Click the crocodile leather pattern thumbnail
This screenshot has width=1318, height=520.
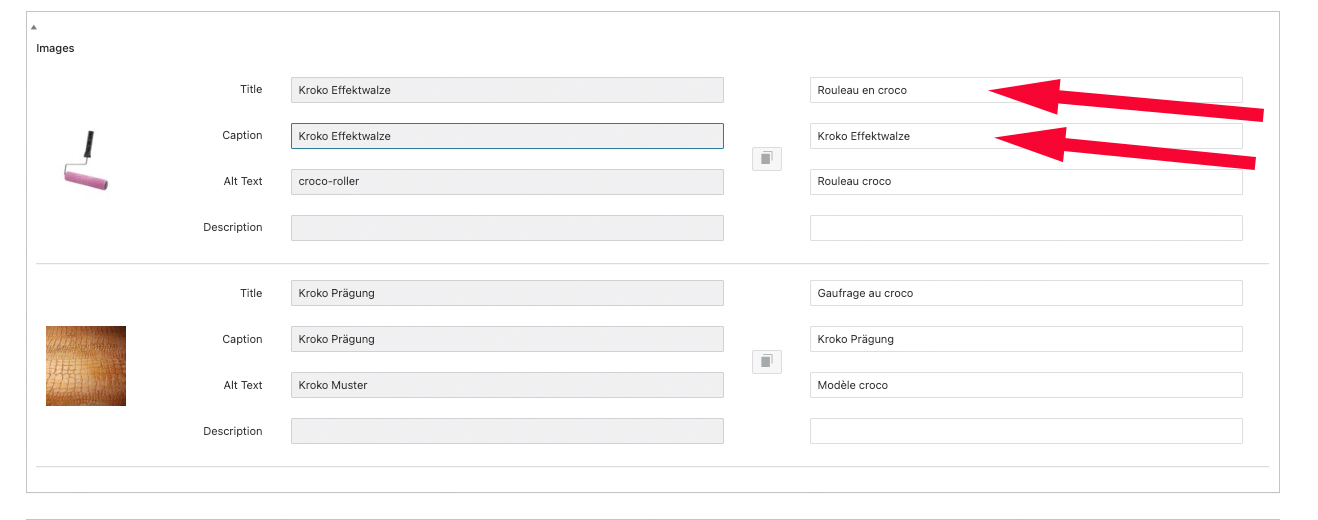[86, 365]
